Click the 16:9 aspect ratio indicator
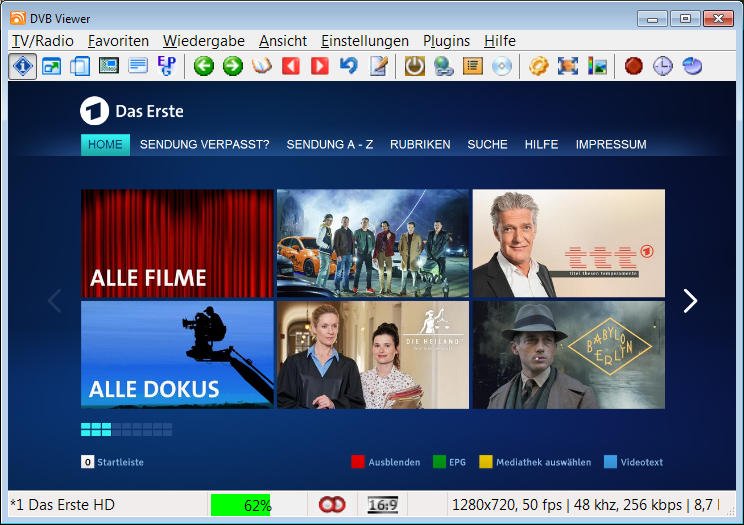The width and height of the screenshot is (744, 525). click(x=383, y=505)
